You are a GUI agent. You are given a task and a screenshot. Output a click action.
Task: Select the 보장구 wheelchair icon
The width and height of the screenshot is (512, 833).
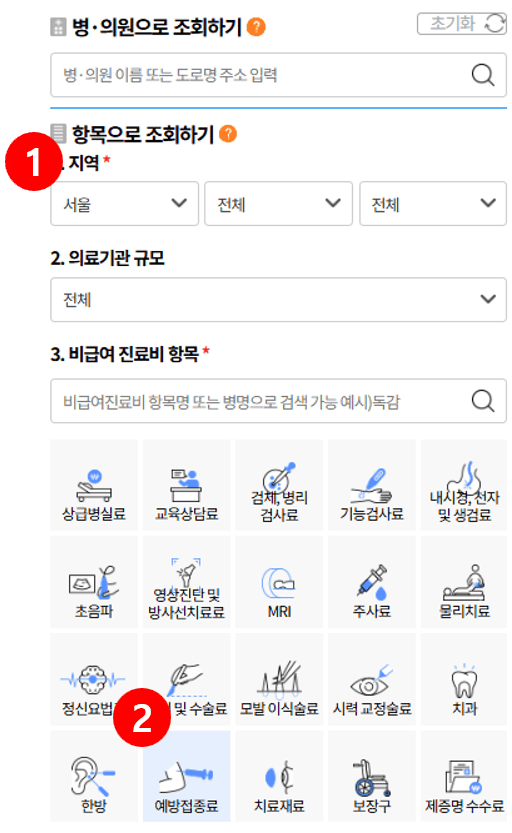[372, 776]
